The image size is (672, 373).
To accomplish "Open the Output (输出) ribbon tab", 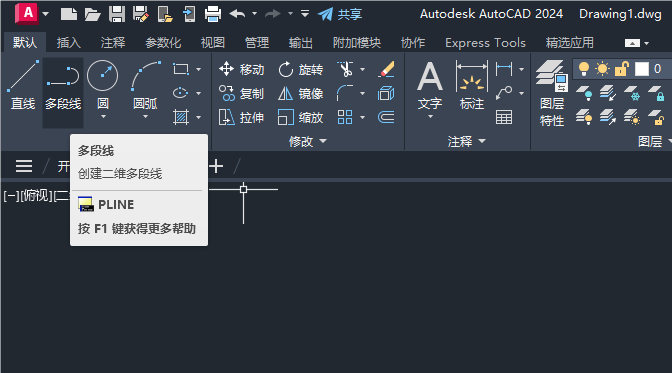I will 300,42.
